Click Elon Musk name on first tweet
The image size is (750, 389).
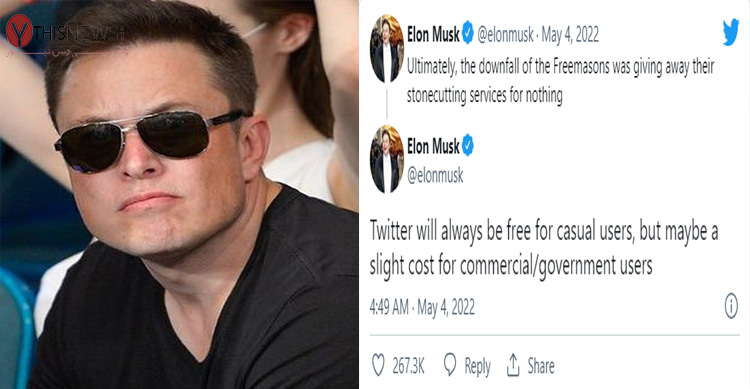click(x=433, y=34)
